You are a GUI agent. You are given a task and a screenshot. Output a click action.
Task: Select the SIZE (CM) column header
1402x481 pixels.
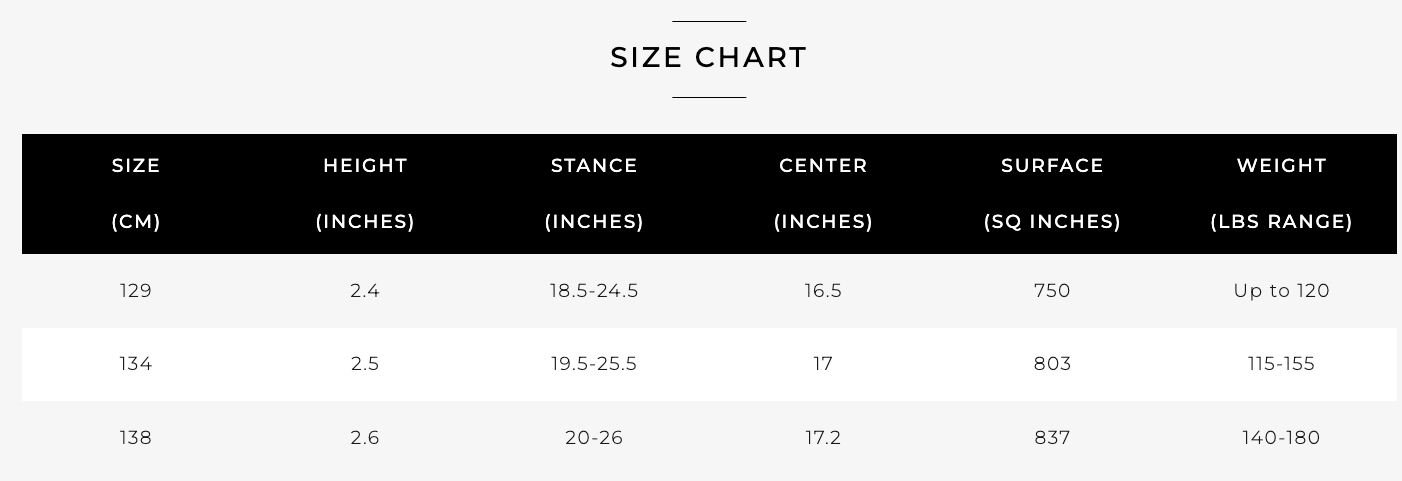(x=136, y=194)
